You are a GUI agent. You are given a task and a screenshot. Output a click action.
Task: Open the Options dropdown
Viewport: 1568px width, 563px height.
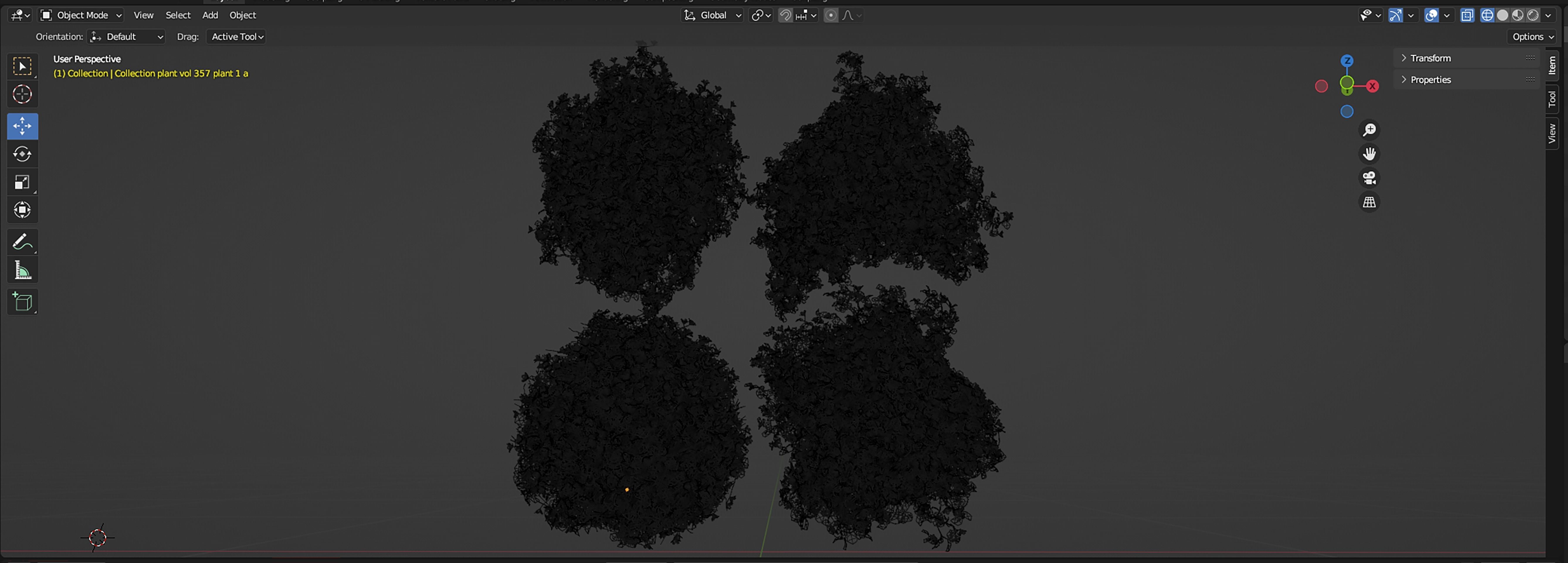pos(1533,37)
